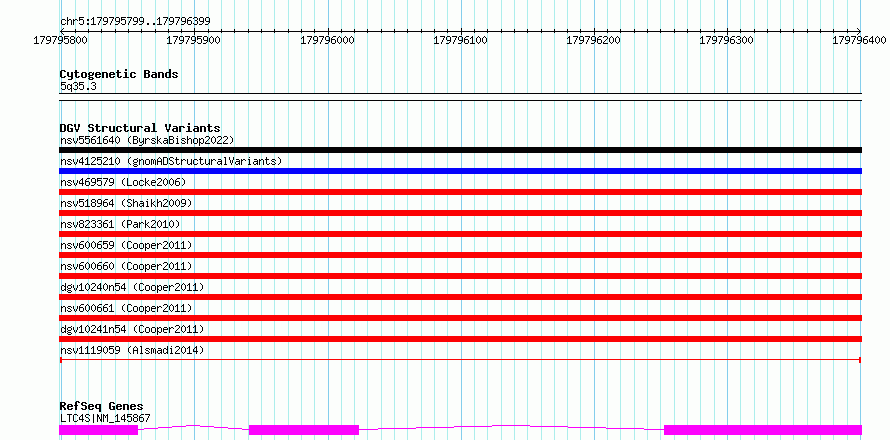Select the thin red nsv1119059 variant line
Screen dimensions: 890x440
point(460,360)
